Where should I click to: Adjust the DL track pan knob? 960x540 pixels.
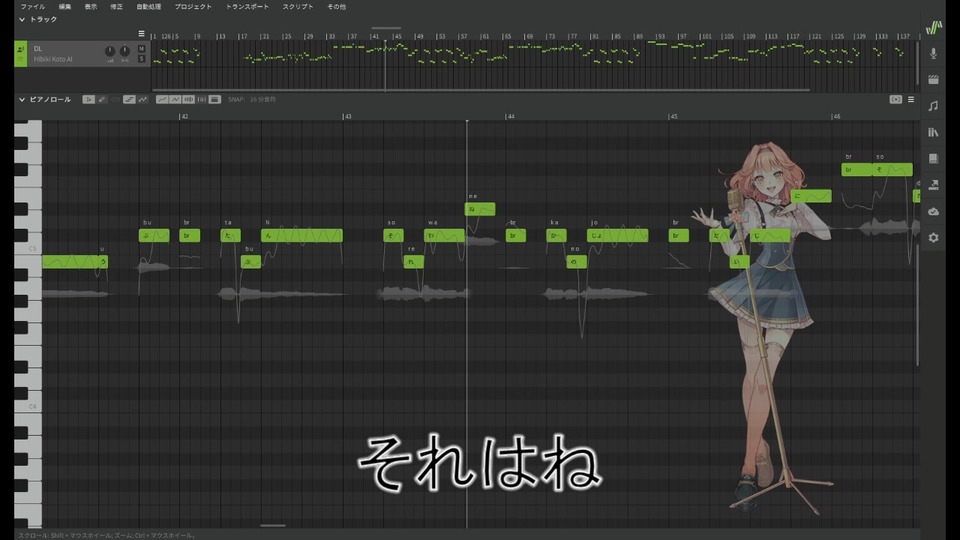coord(125,51)
